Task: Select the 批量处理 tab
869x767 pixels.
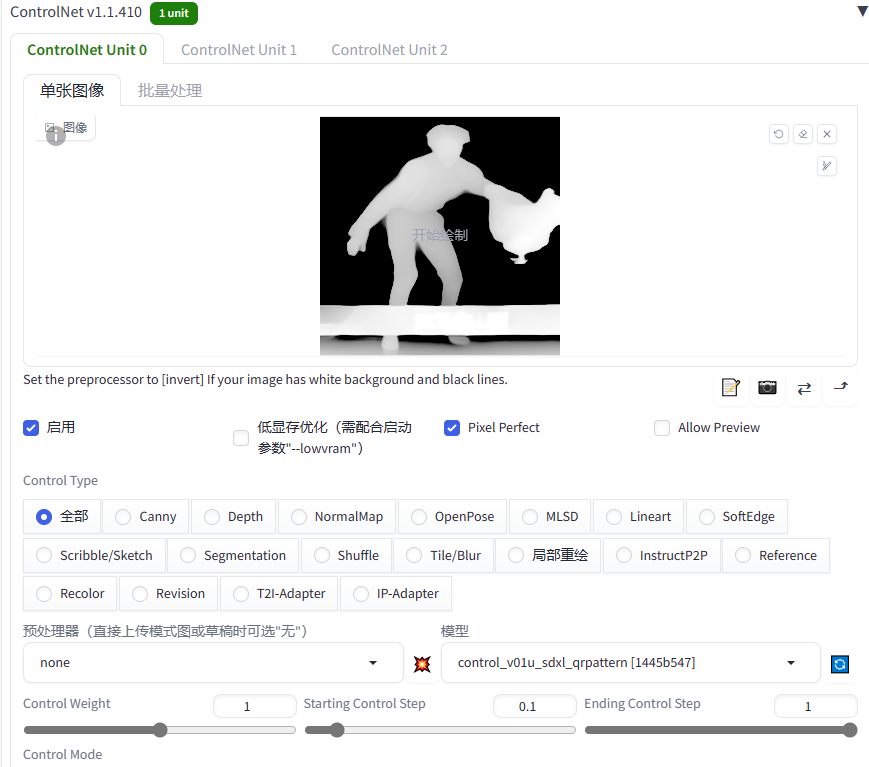Action: click(170, 90)
